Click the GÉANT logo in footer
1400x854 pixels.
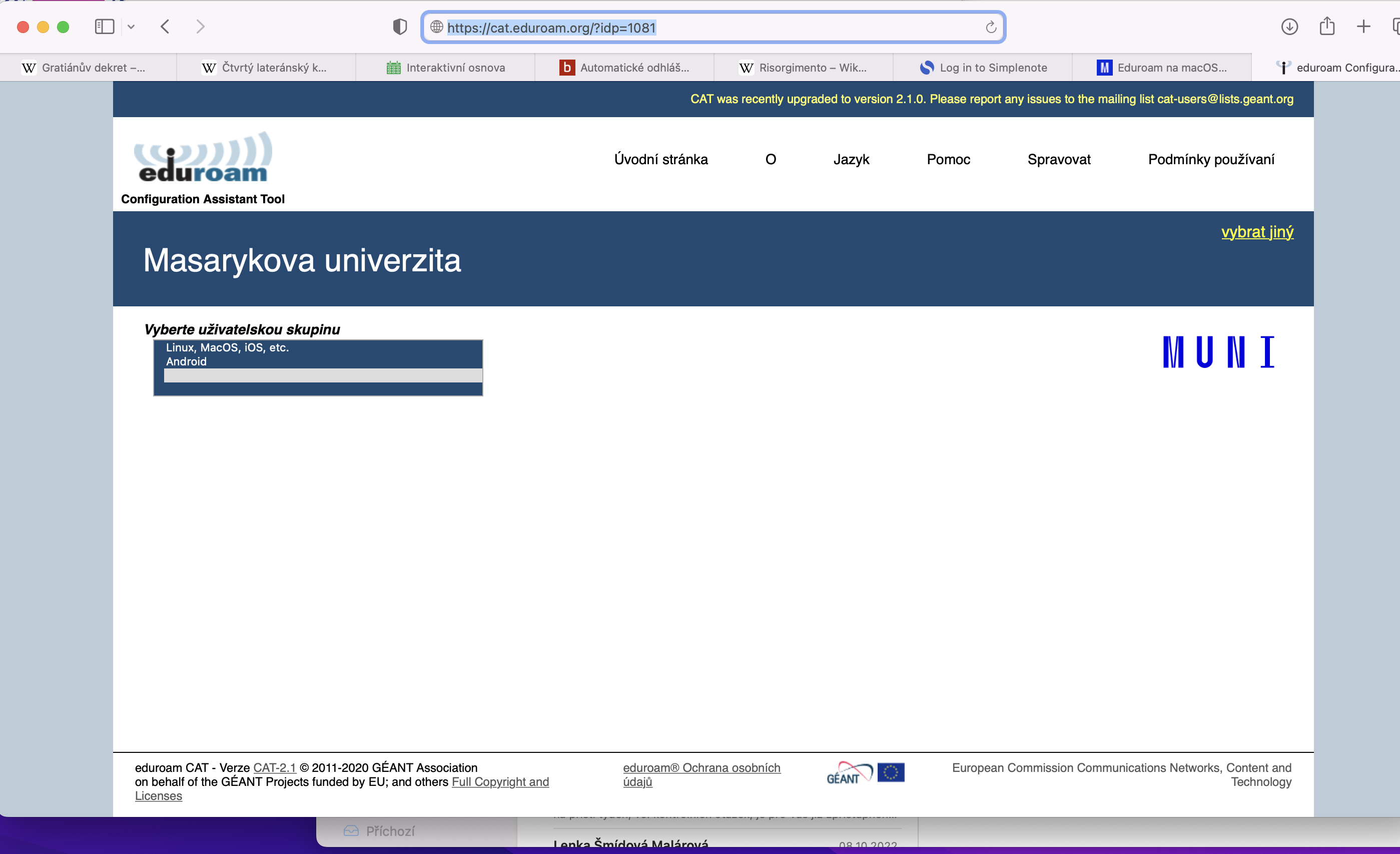(850, 773)
